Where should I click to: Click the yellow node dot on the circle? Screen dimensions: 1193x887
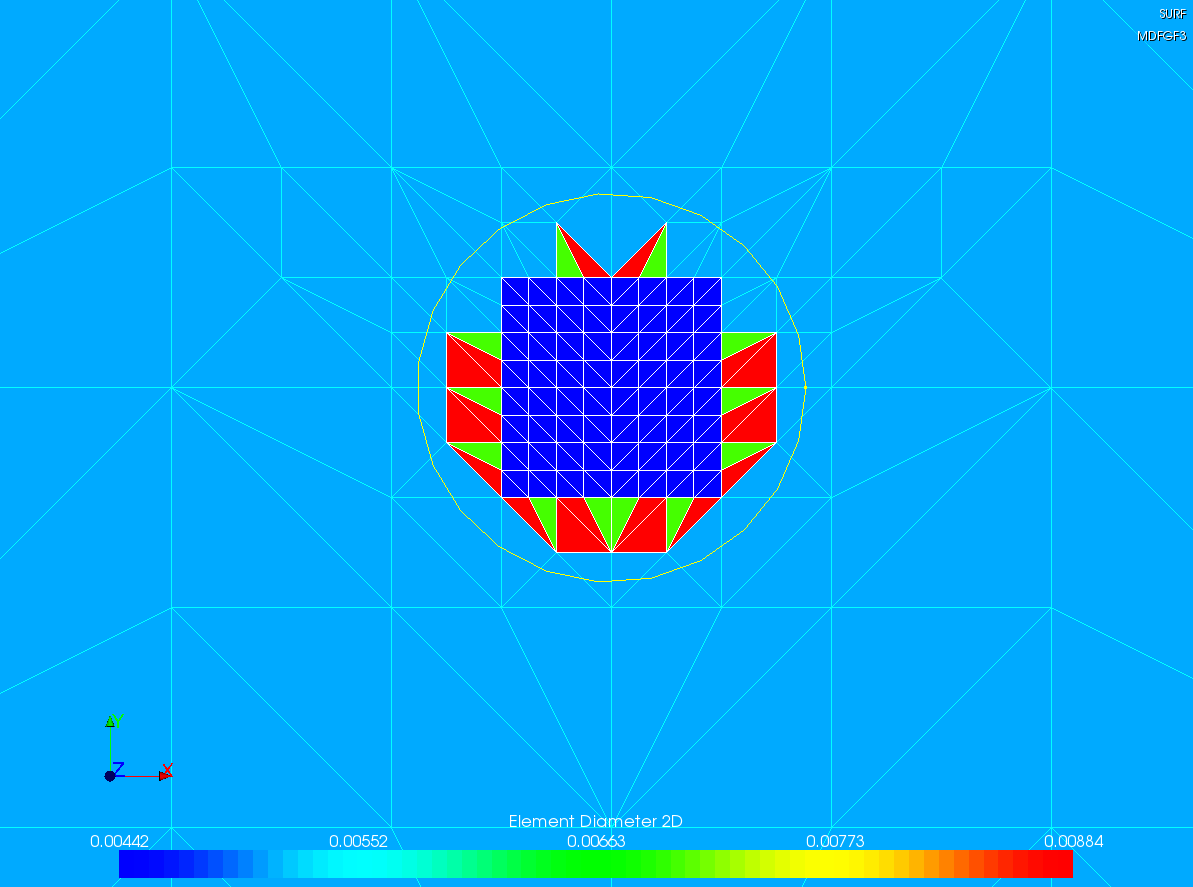[x=805, y=387]
